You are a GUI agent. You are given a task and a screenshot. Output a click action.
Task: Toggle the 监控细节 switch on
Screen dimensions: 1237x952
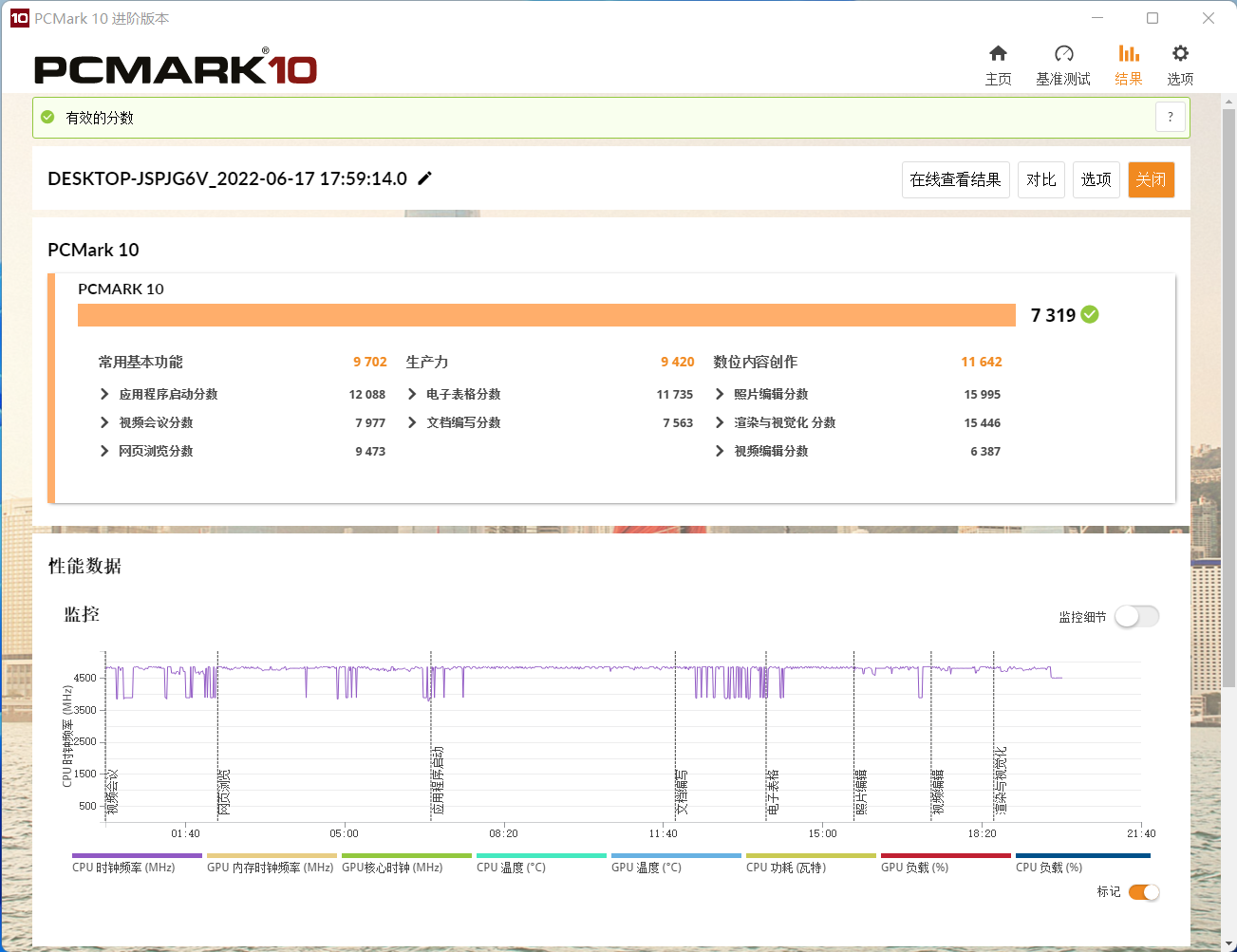click(x=1137, y=617)
